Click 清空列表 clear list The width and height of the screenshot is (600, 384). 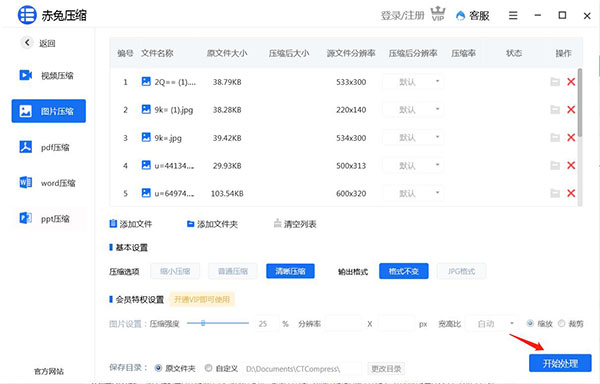coord(295,224)
